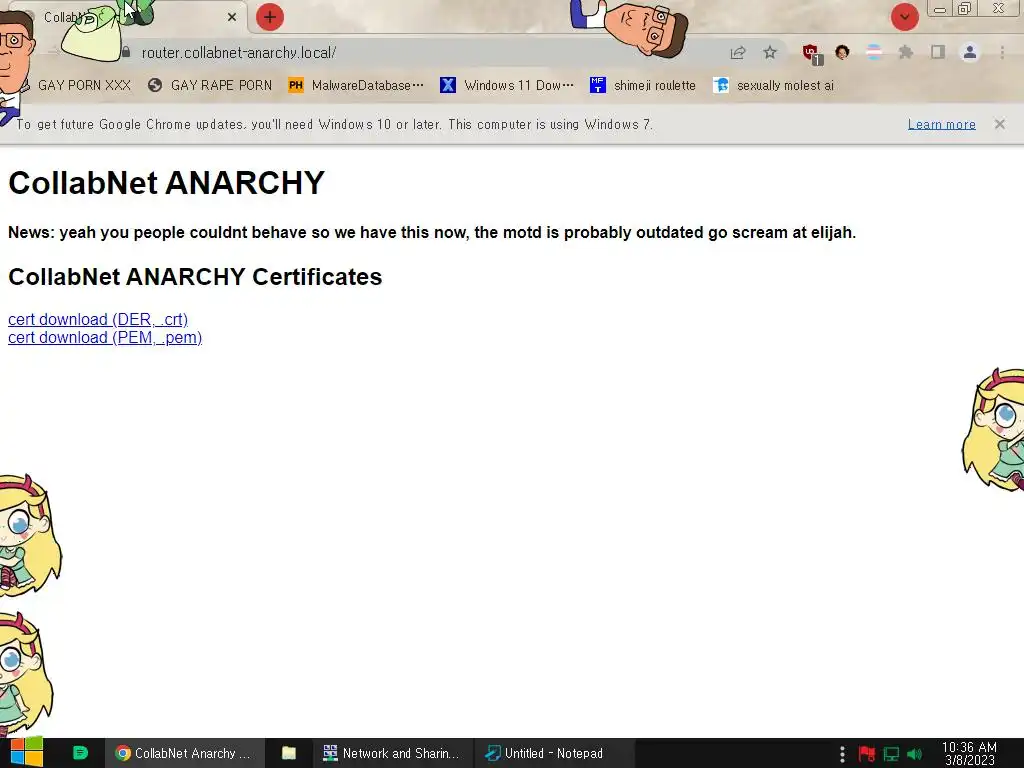View site information via the lock icon
The width and height of the screenshot is (1024, 768).
pos(125,52)
